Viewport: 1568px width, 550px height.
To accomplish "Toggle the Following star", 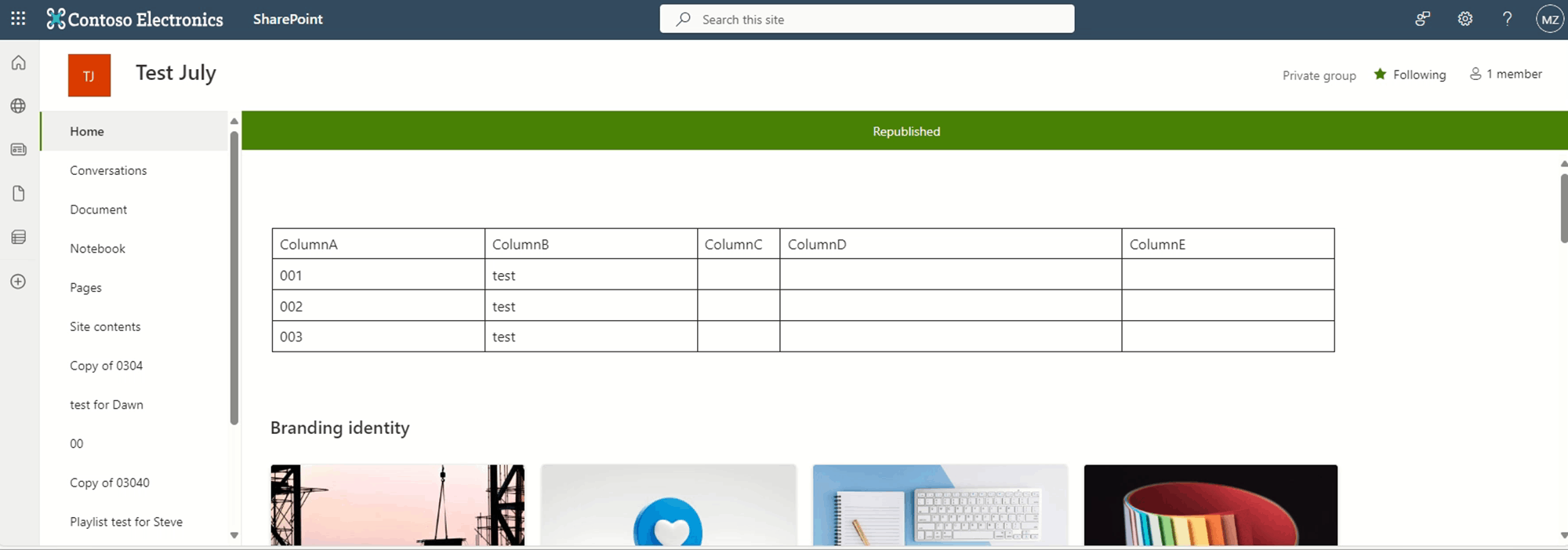I will tap(1381, 74).
